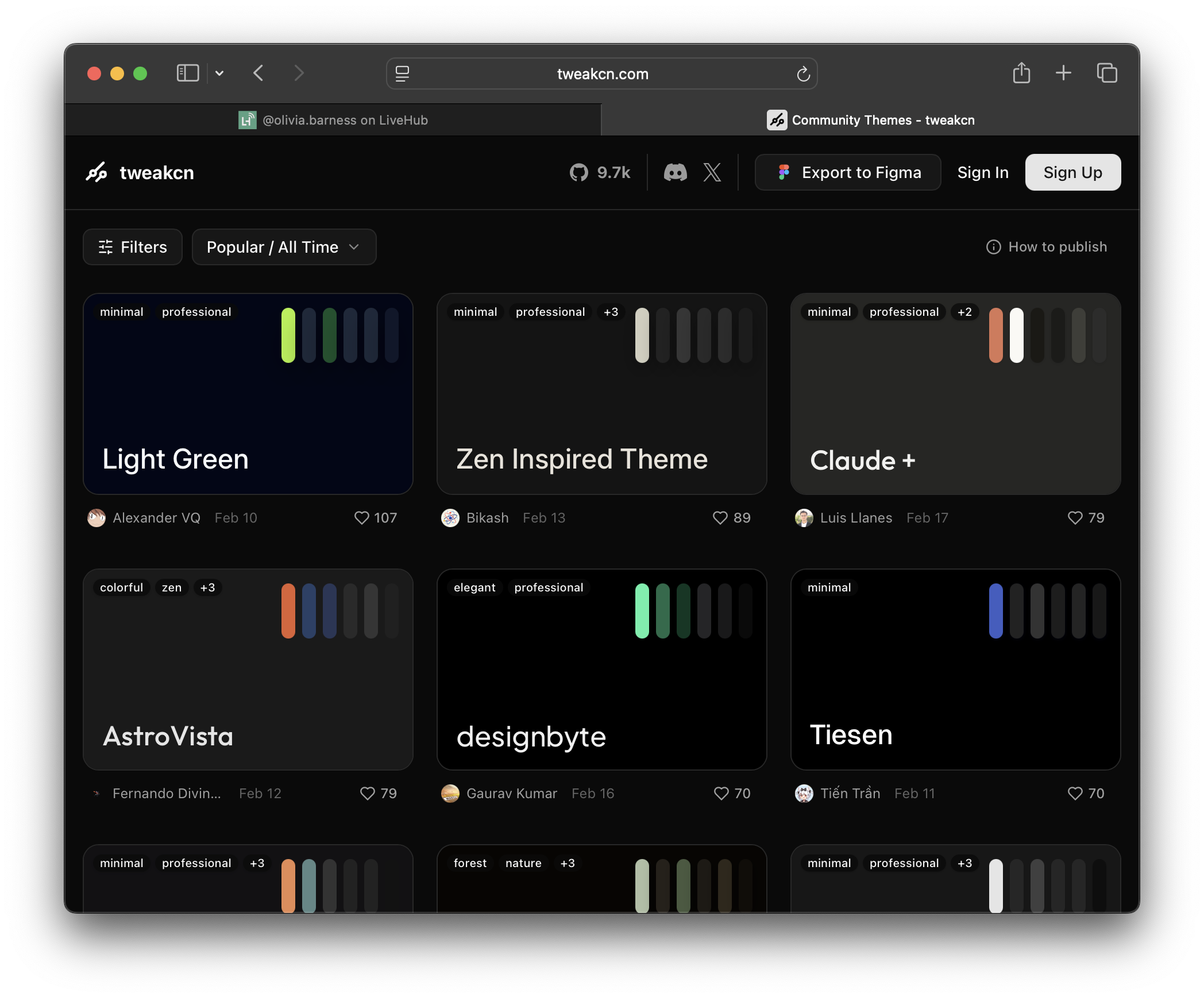This screenshot has width=1204, height=998.
Task: Open a new tab with plus icon
Action: point(1063,73)
